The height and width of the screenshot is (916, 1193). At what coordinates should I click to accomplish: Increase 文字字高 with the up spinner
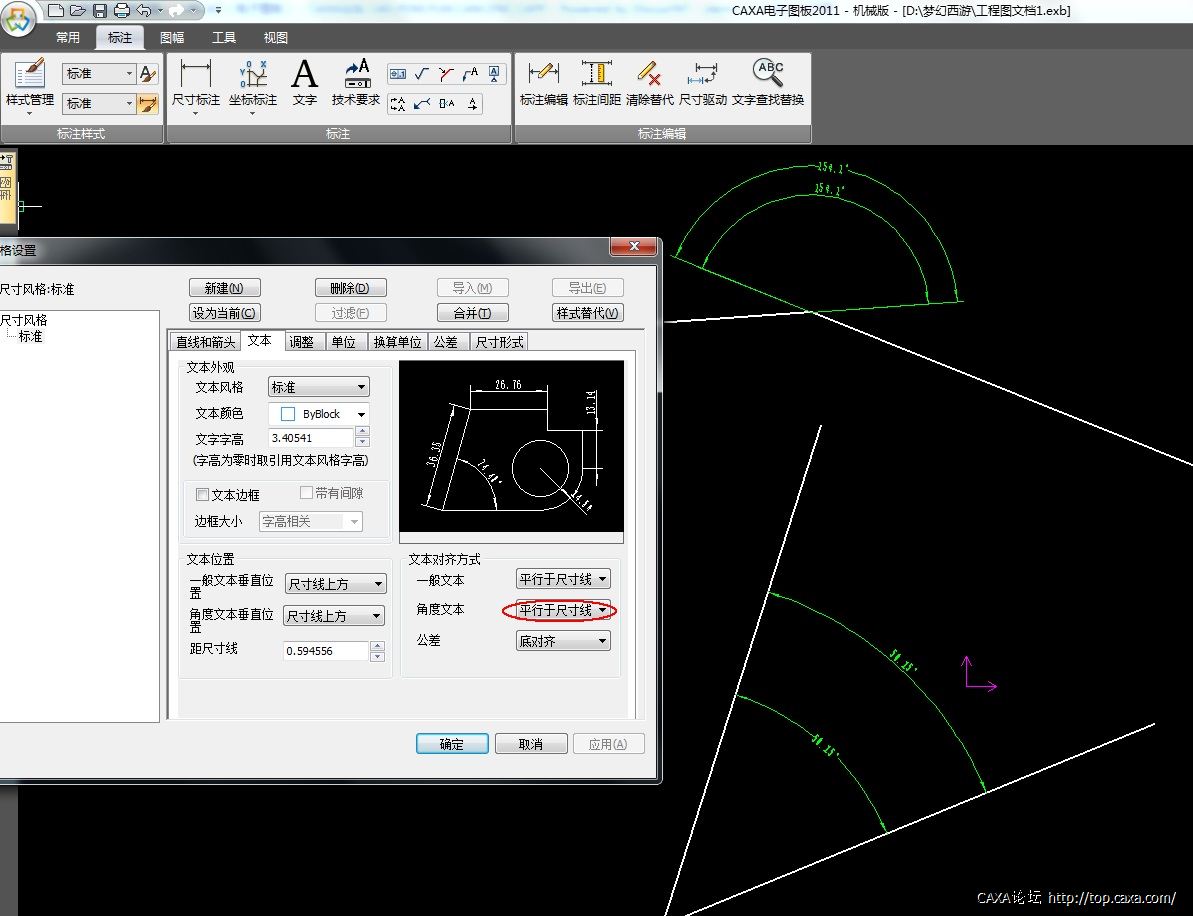(362, 432)
